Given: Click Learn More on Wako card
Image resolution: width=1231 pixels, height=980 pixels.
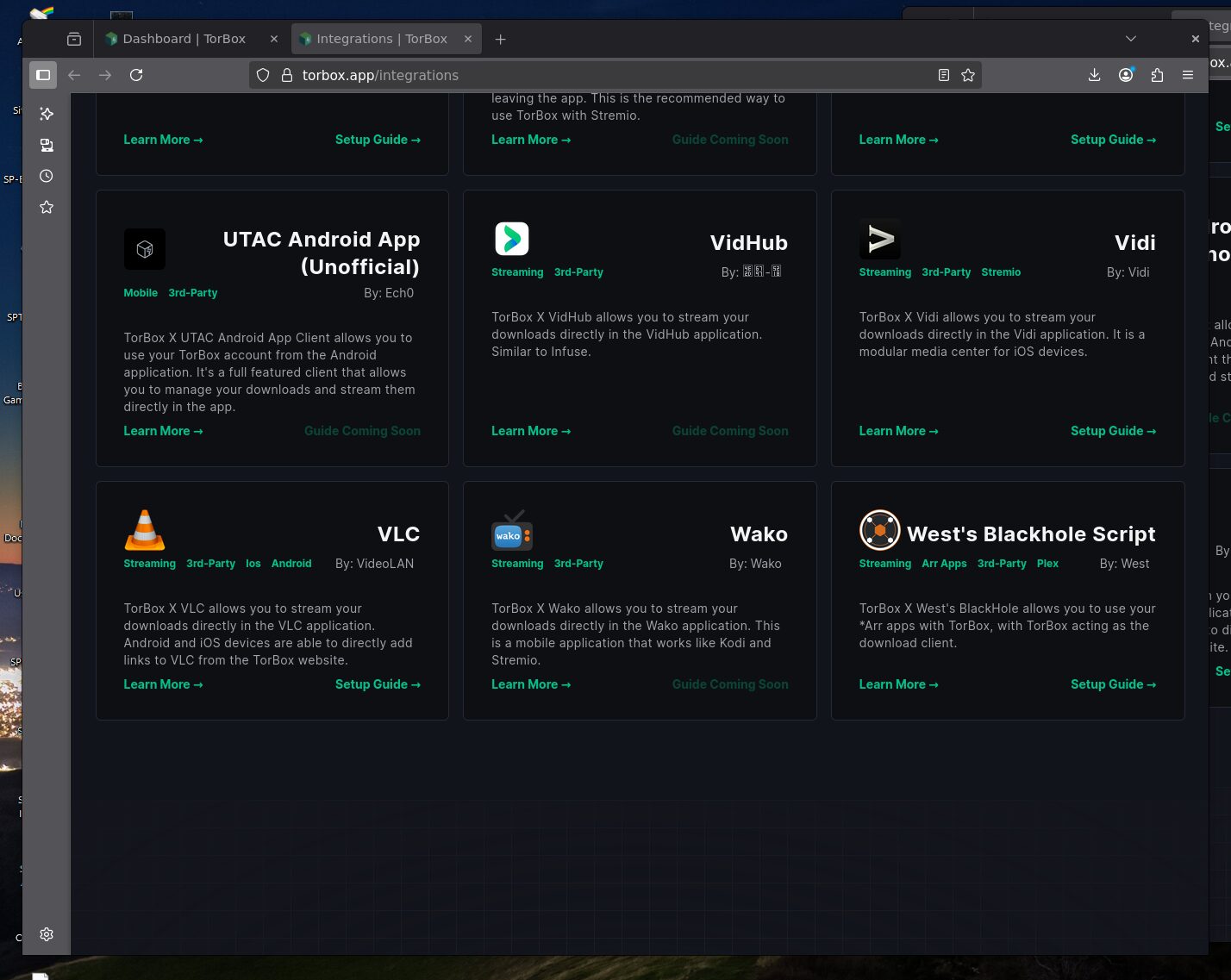Looking at the screenshot, I should coord(531,684).
